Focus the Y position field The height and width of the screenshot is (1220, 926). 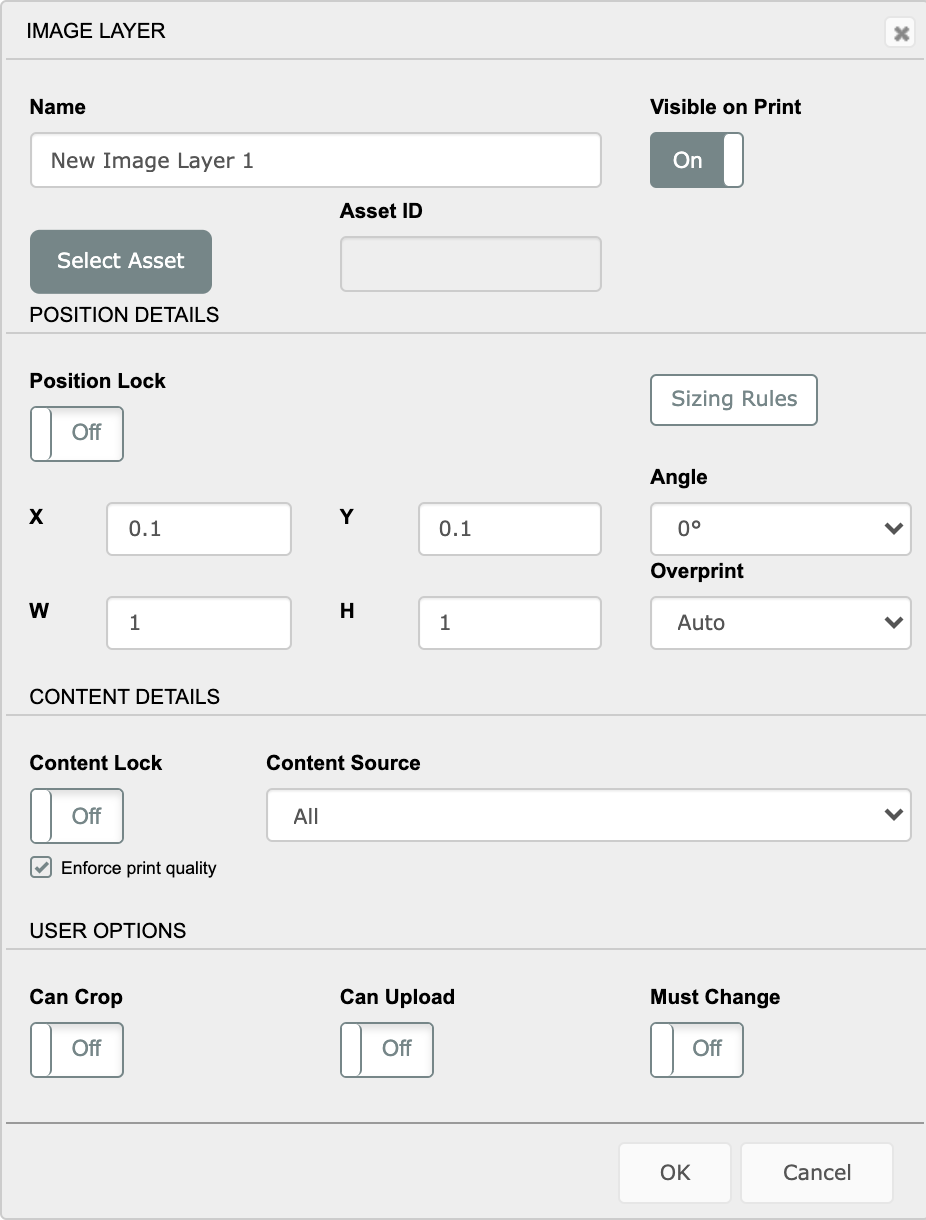(509, 529)
